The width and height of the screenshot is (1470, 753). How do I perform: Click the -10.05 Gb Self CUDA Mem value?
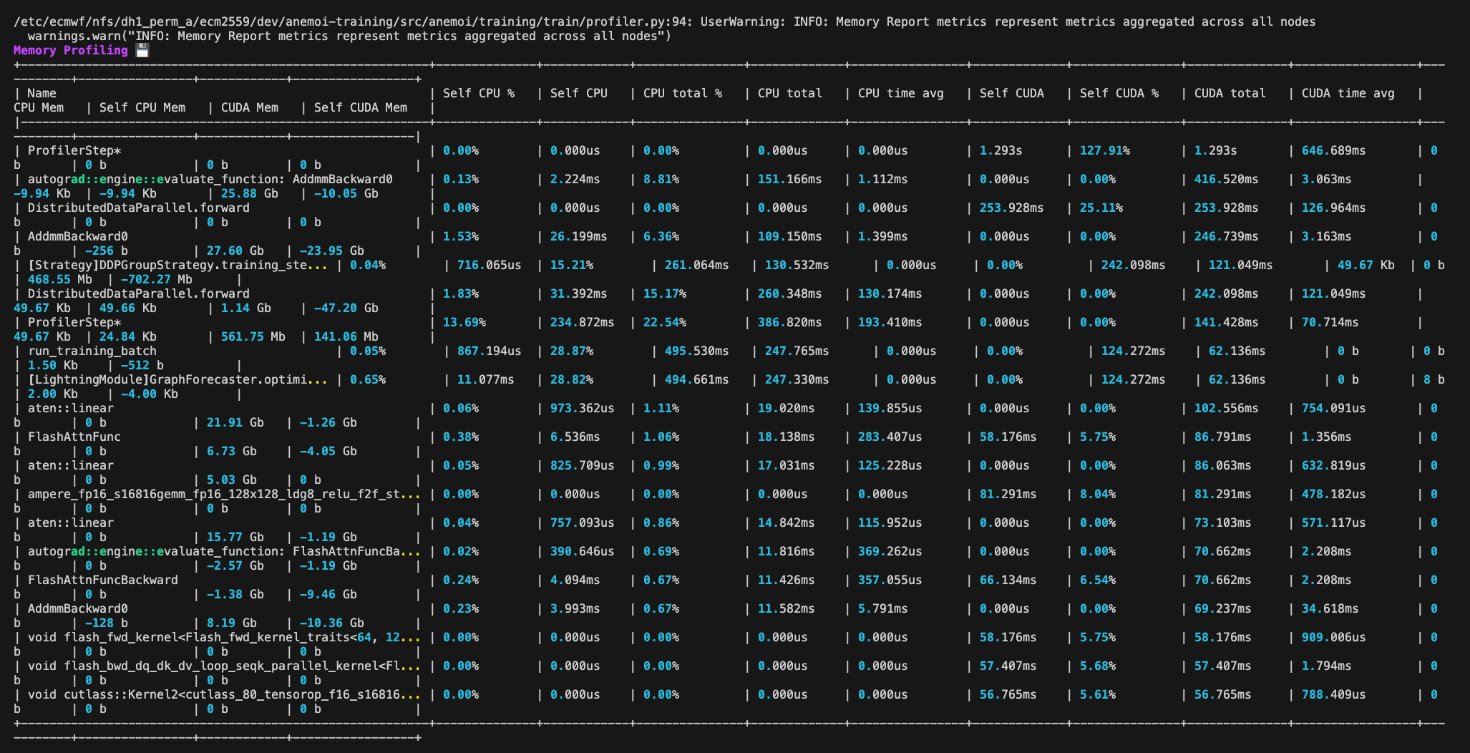pyautogui.click(x=347, y=193)
